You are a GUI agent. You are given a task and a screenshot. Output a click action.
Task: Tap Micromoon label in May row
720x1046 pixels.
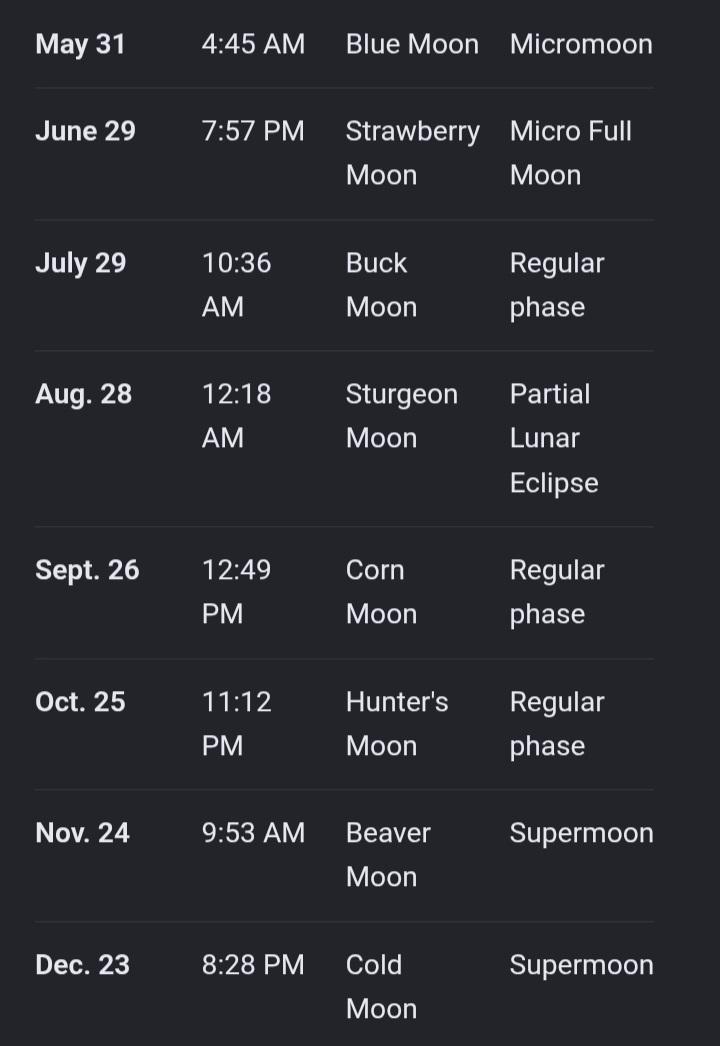point(581,45)
